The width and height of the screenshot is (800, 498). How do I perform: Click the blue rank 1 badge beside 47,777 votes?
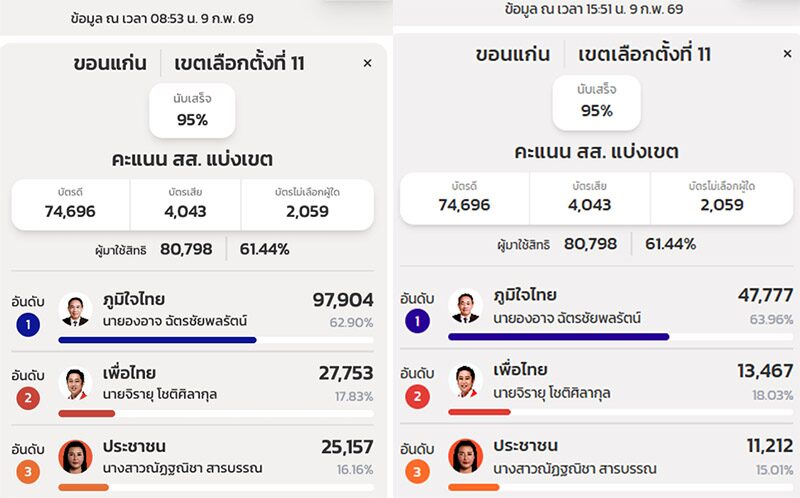(417, 320)
